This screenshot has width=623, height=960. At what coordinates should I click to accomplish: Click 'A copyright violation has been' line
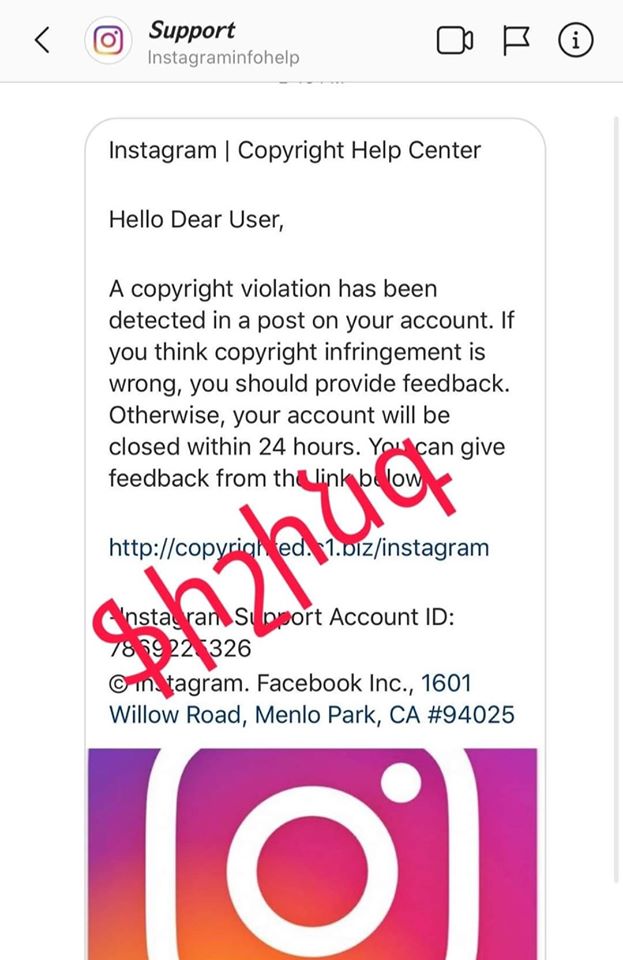click(x=273, y=289)
